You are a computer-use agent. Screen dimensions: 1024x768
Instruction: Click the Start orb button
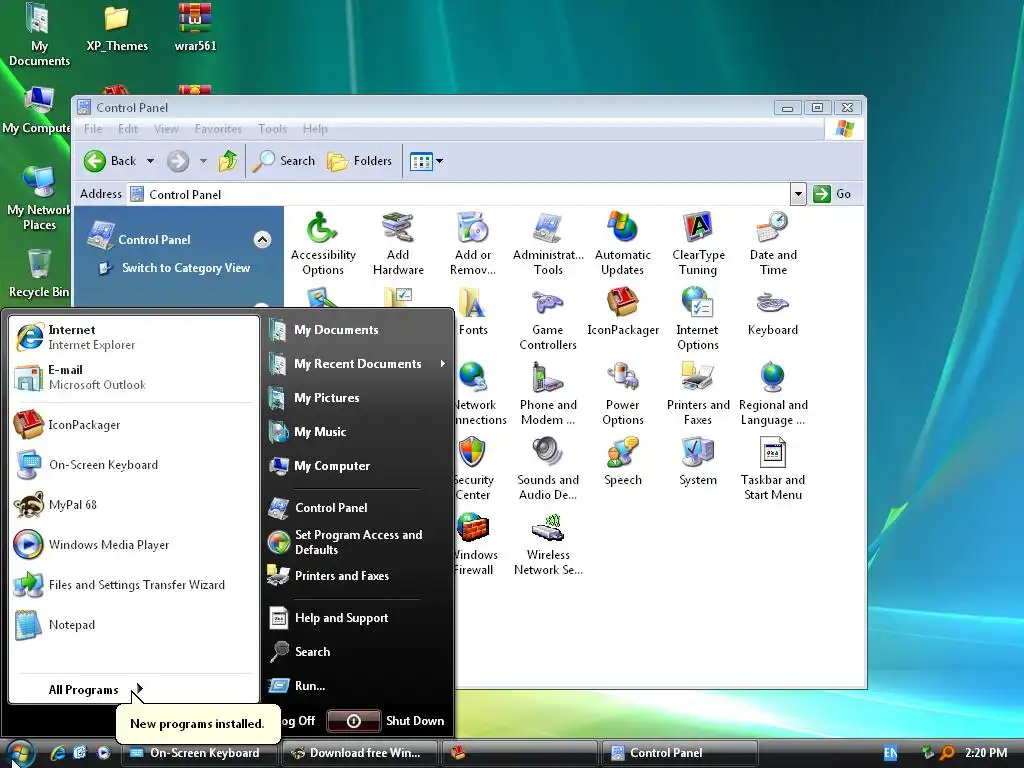(20, 753)
